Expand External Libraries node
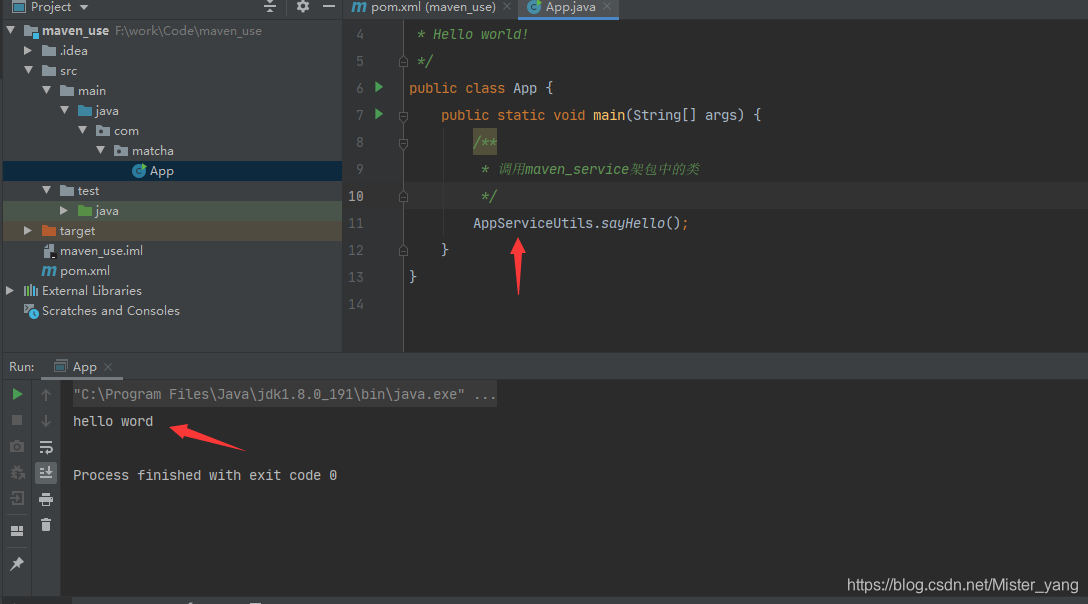This screenshot has height=604, width=1088. [10, 290]
